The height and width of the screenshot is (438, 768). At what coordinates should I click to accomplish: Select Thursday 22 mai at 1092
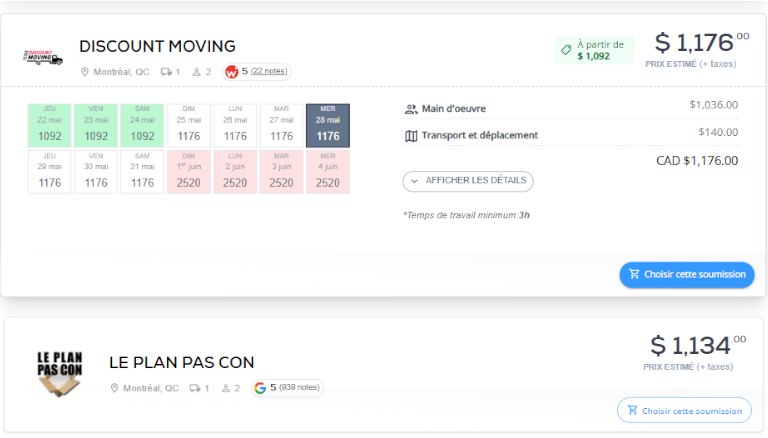pyautogui.click(x=49, y=125)
